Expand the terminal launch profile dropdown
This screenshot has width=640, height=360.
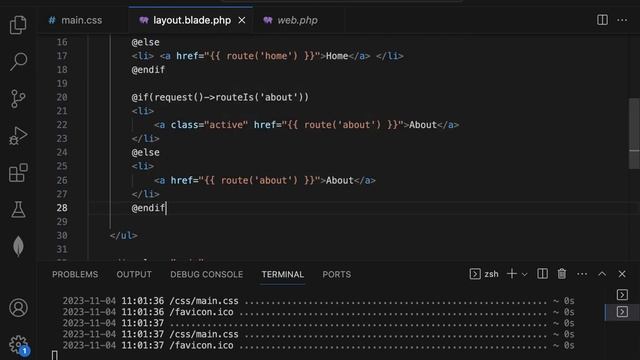click(524, 274)
